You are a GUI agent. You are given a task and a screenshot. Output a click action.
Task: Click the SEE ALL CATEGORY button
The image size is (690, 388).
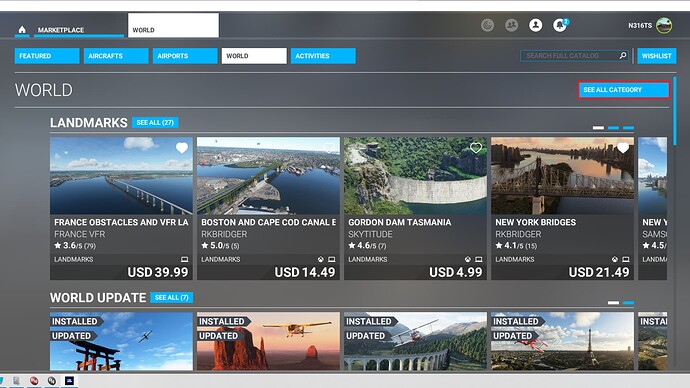pyautogui.click(x=624, y=90)
